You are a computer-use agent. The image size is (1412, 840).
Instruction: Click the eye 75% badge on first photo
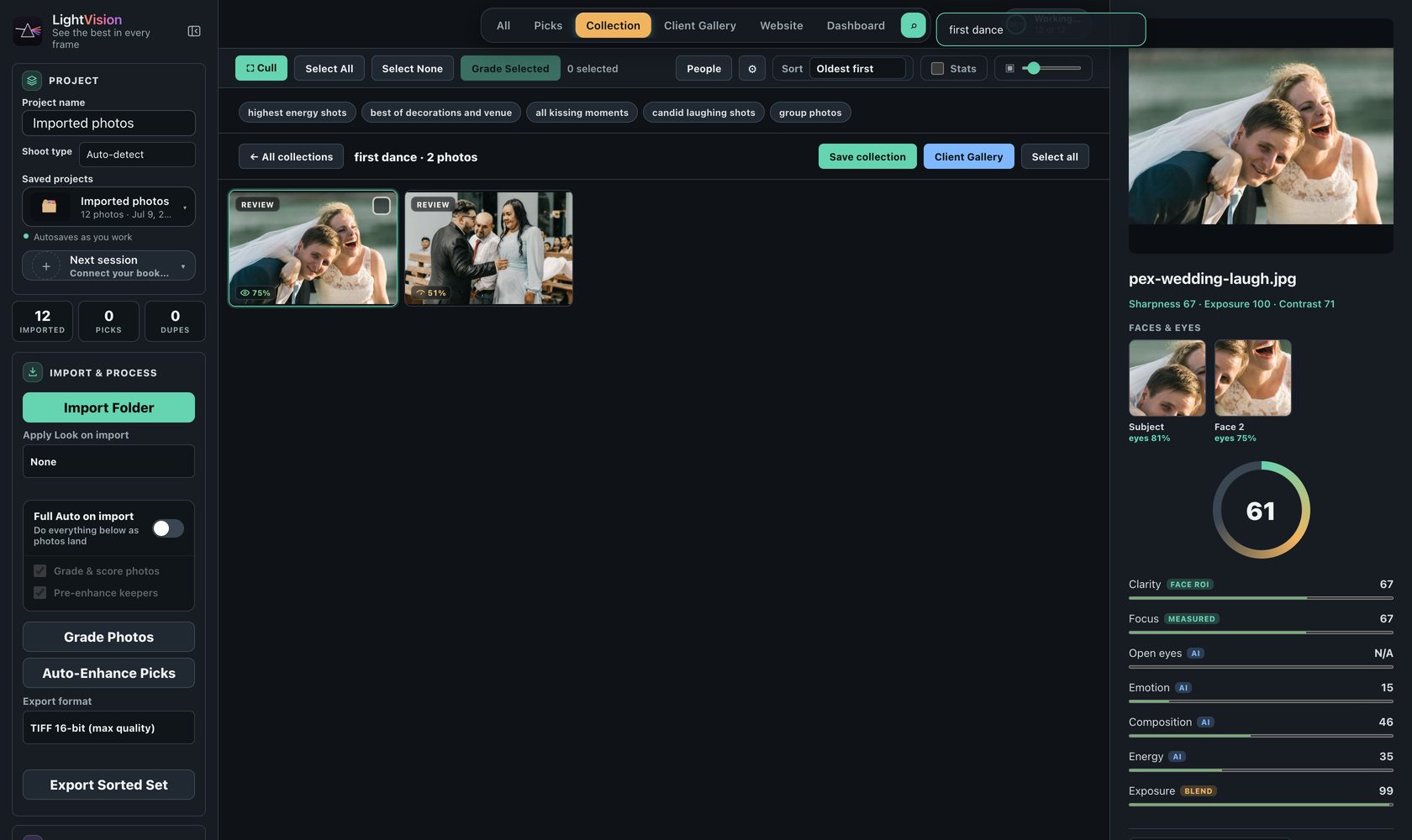(256, 293)
